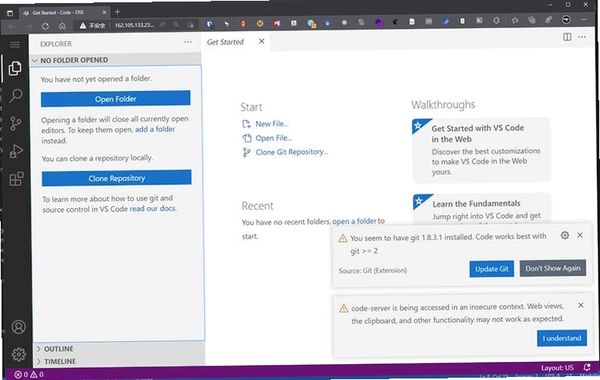Click the Update Git button
Viewport: 600px width, 380px height.
point(491,269)
